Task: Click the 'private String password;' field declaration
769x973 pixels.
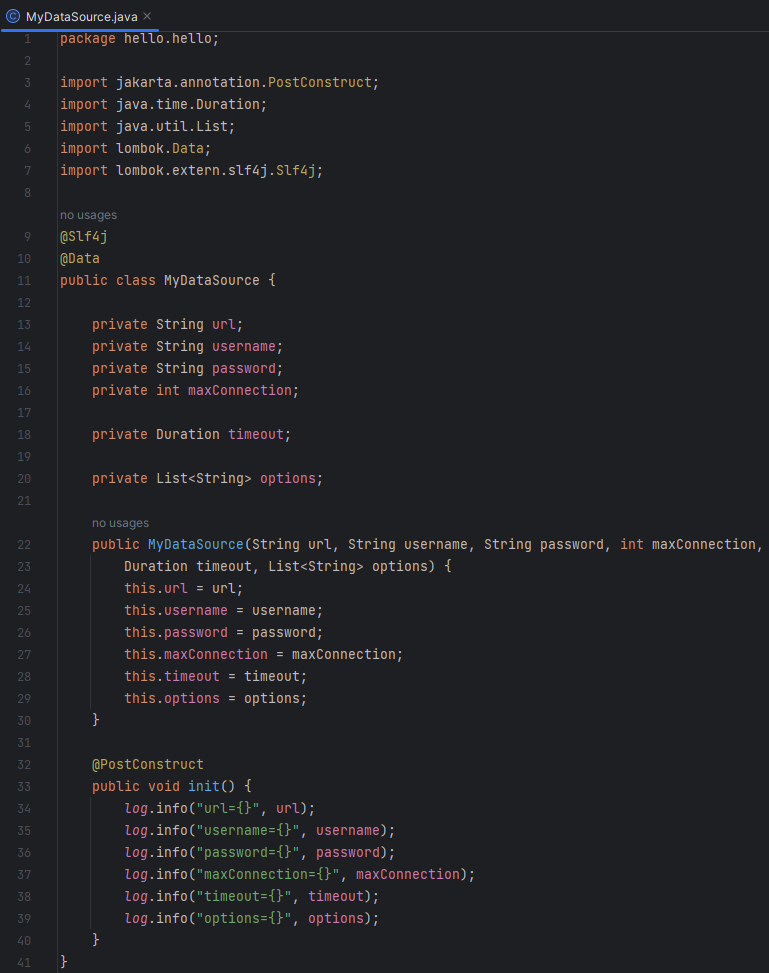Action: (187, 369)
